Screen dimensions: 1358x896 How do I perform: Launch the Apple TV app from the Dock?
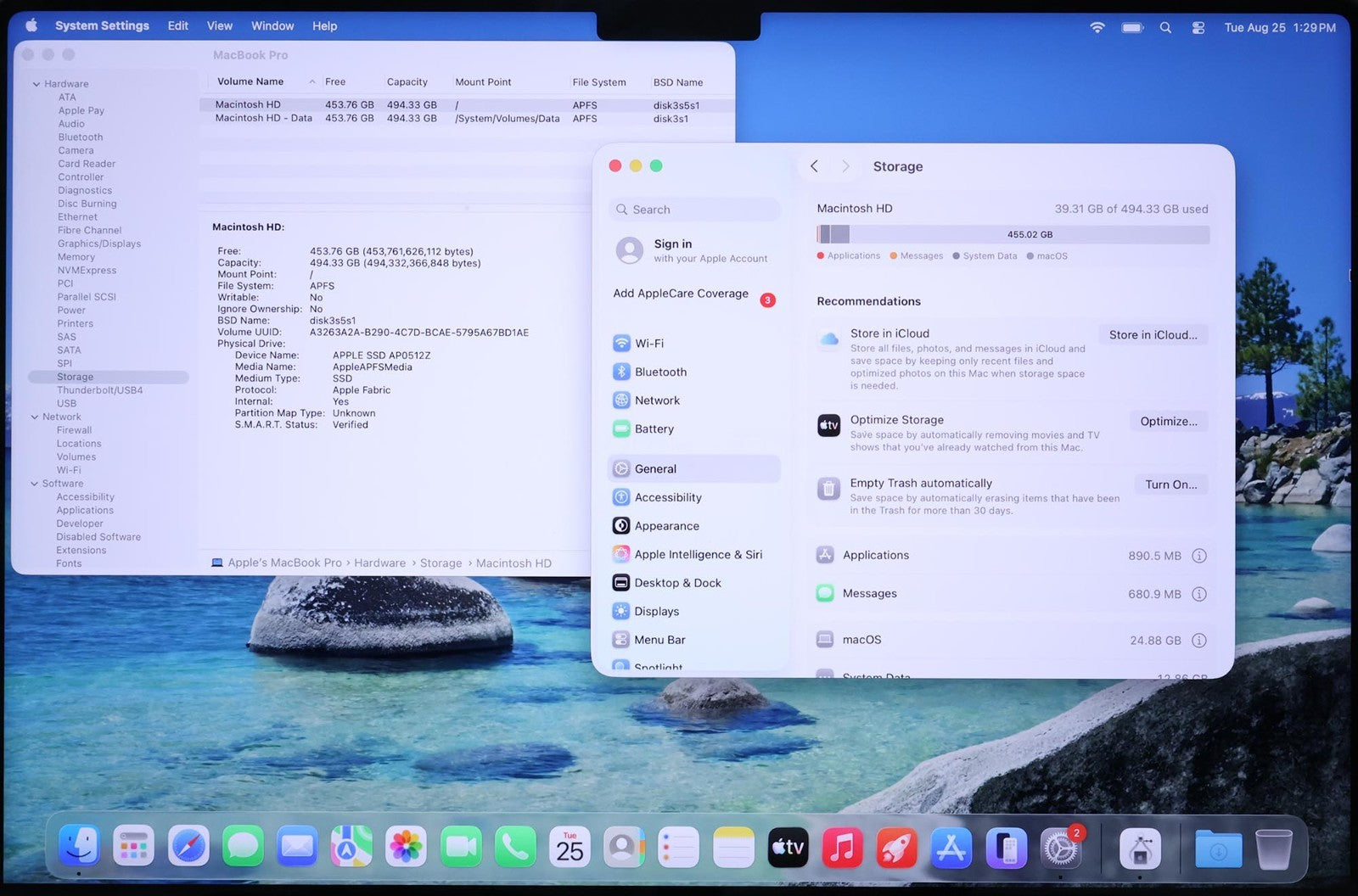788,846
